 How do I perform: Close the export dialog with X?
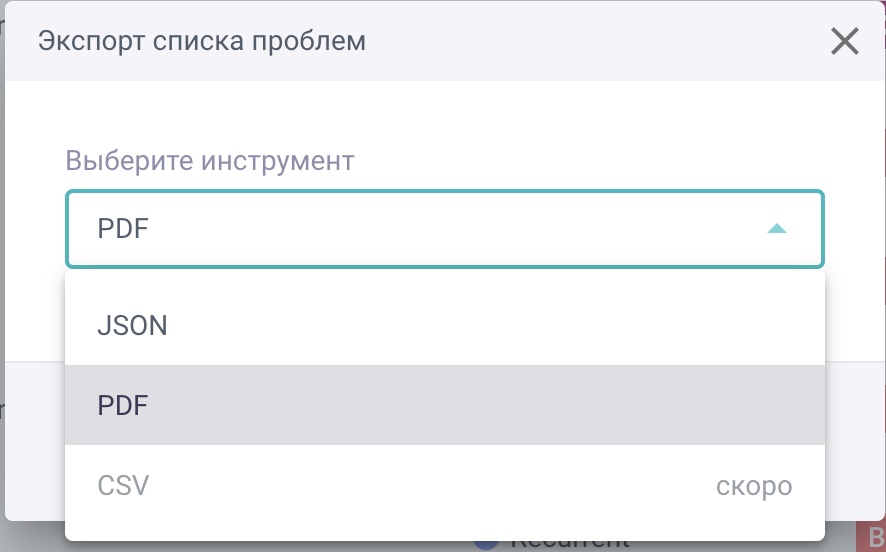[x=845, y=42]
